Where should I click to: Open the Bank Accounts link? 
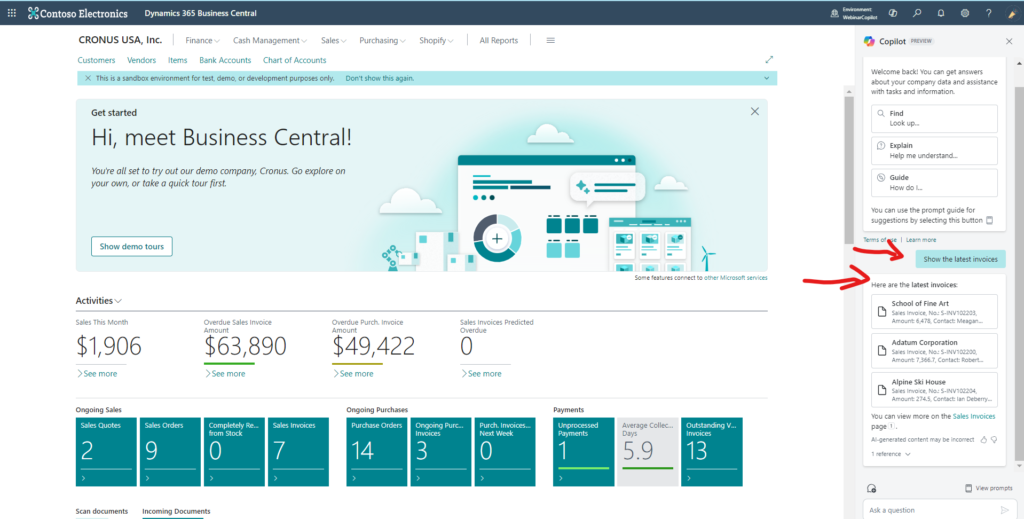click(225, 60)
